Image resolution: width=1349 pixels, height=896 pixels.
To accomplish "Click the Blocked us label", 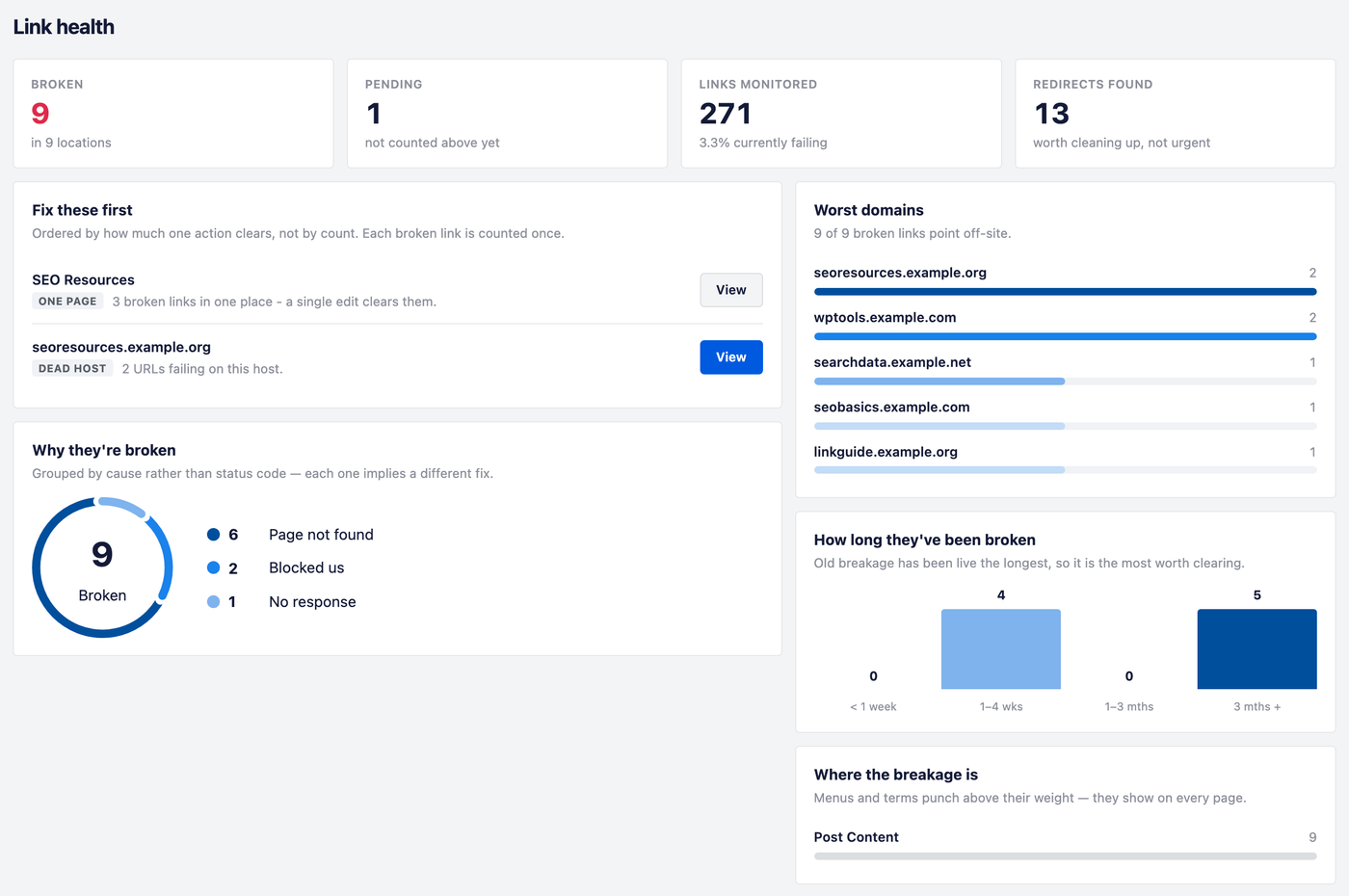I will tap(306, 568).
